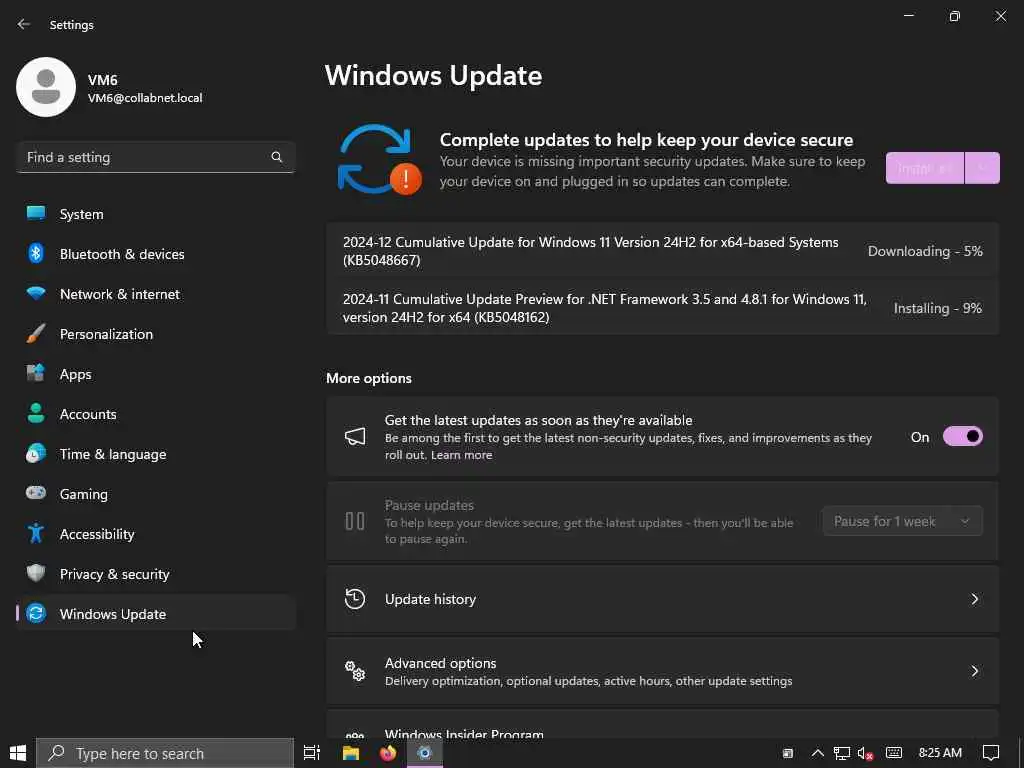Show hidden system tray icons
The height and width of the screenshot is (768, 1024).
pos(817,753)
